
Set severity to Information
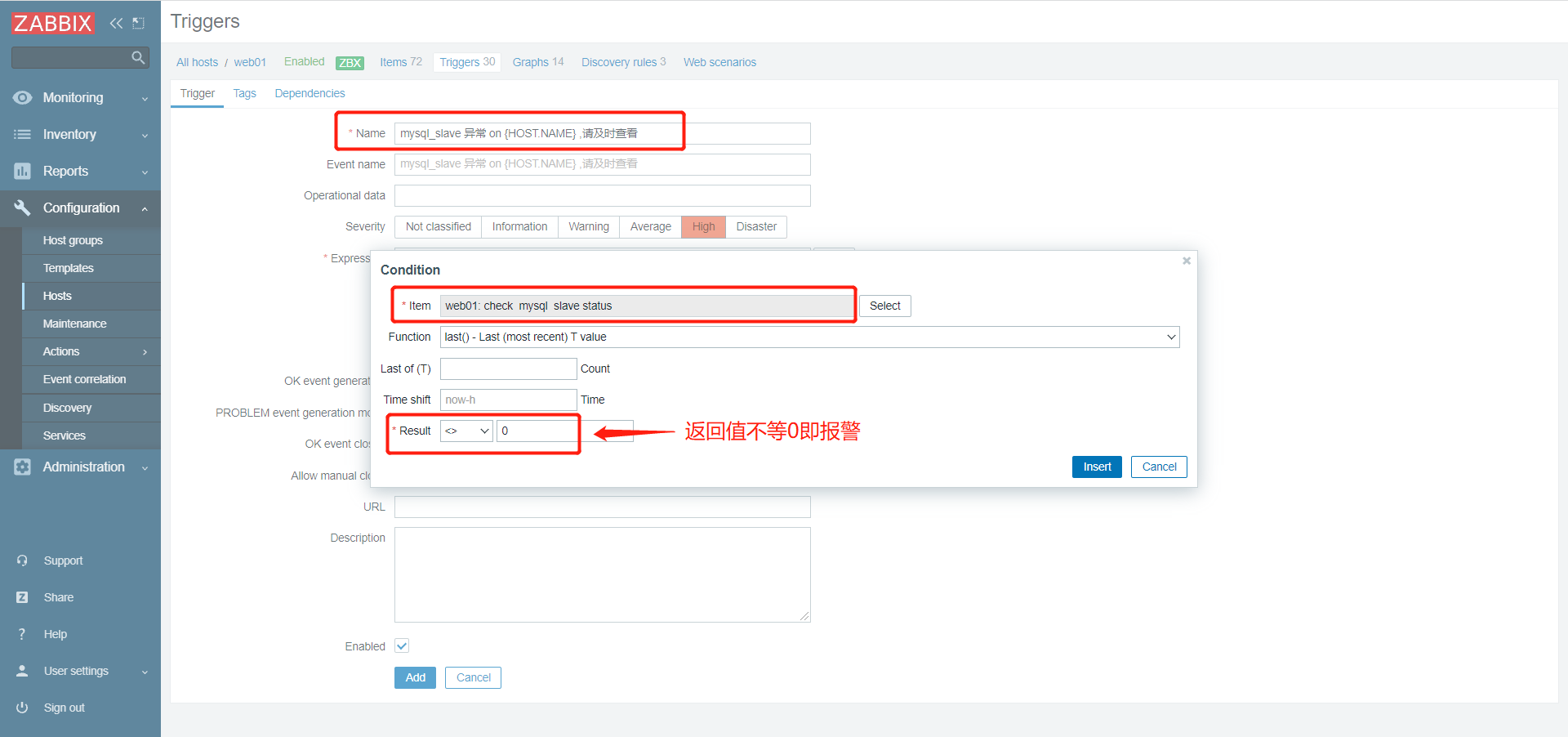pyautogui.click(x=519, y=226)
